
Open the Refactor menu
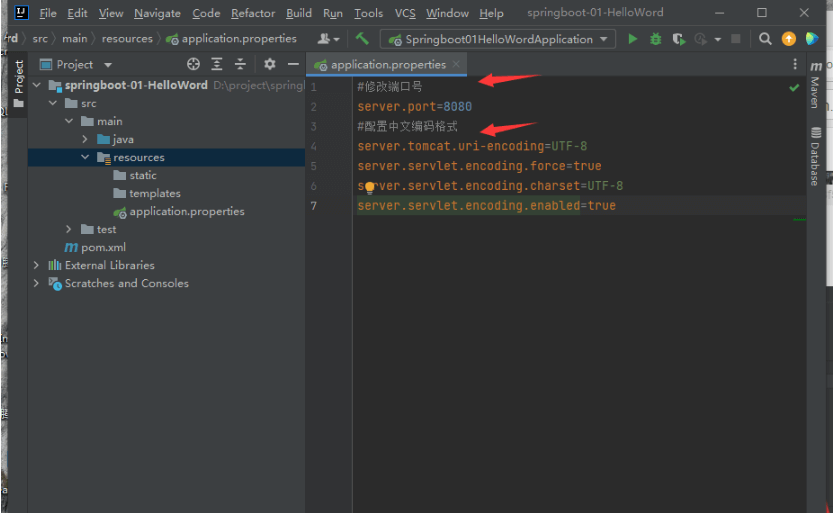(x=253, y=13)
